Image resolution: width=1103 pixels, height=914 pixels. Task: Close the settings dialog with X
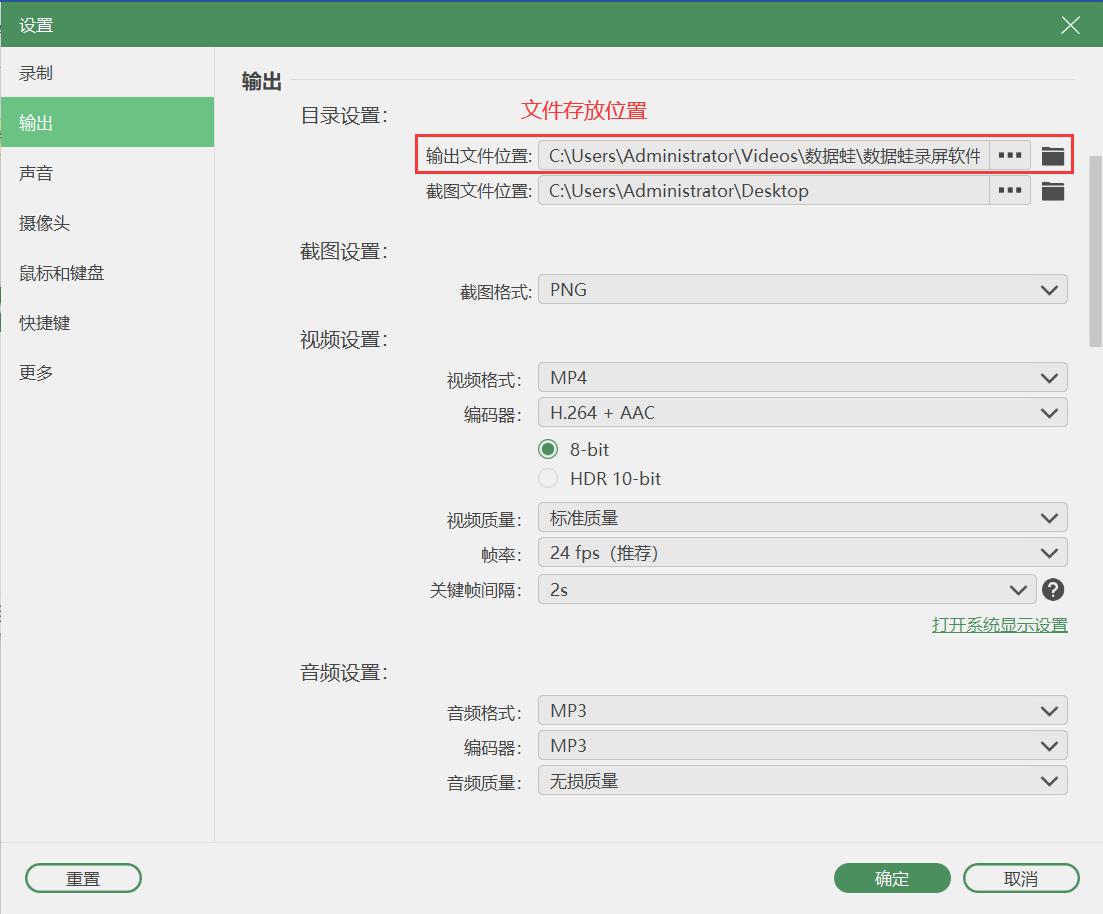tap(1070, 25)
